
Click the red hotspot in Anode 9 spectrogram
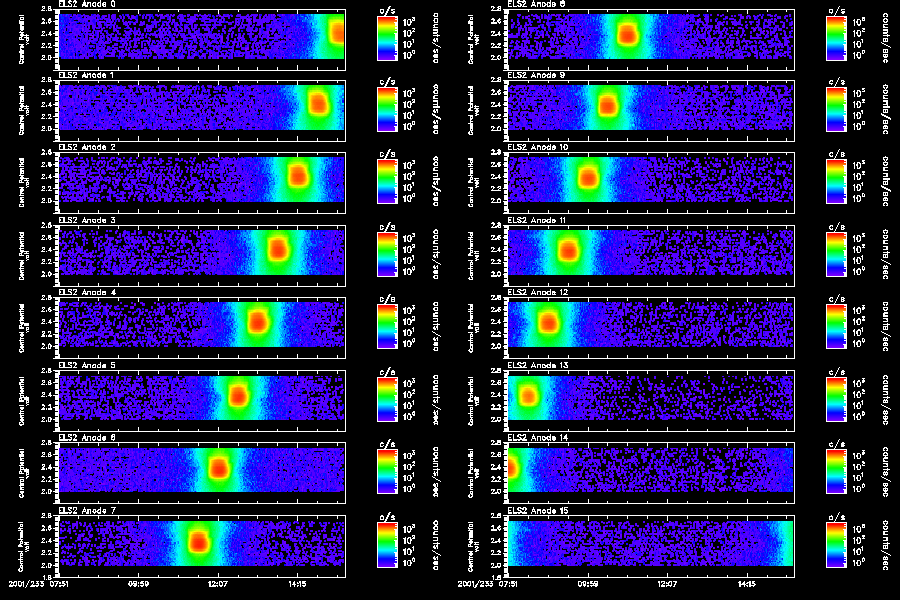(x=607, y=106)
